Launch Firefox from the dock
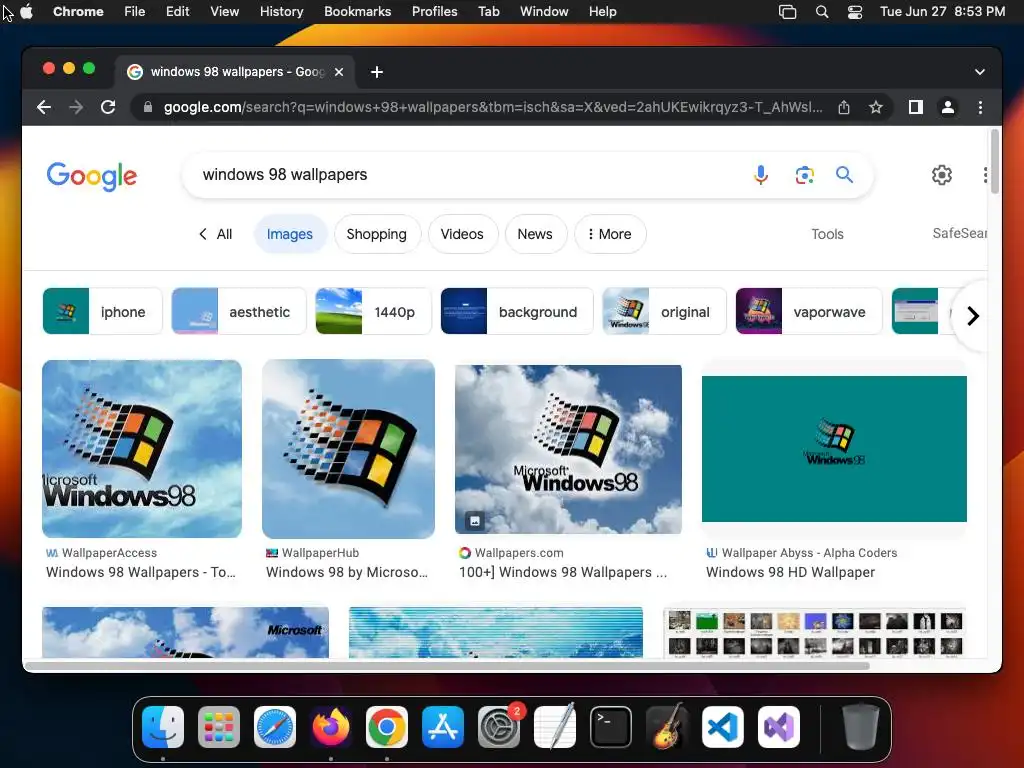1024x768 pixels. click(x=330, y=727)
